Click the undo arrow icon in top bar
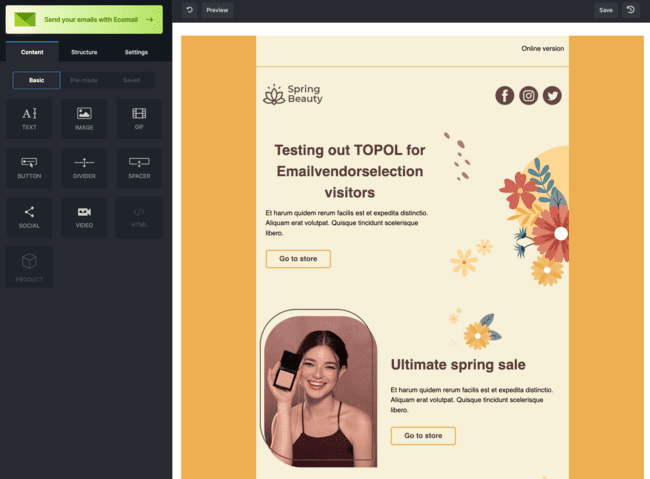 point(189,10)
